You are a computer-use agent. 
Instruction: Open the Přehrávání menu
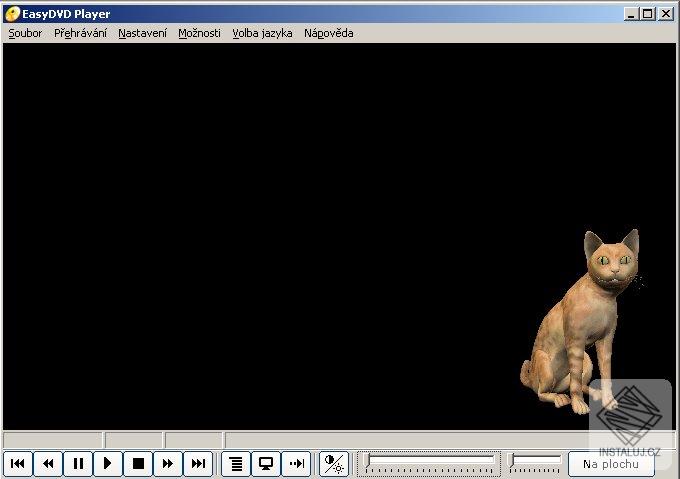pos(80,33)
